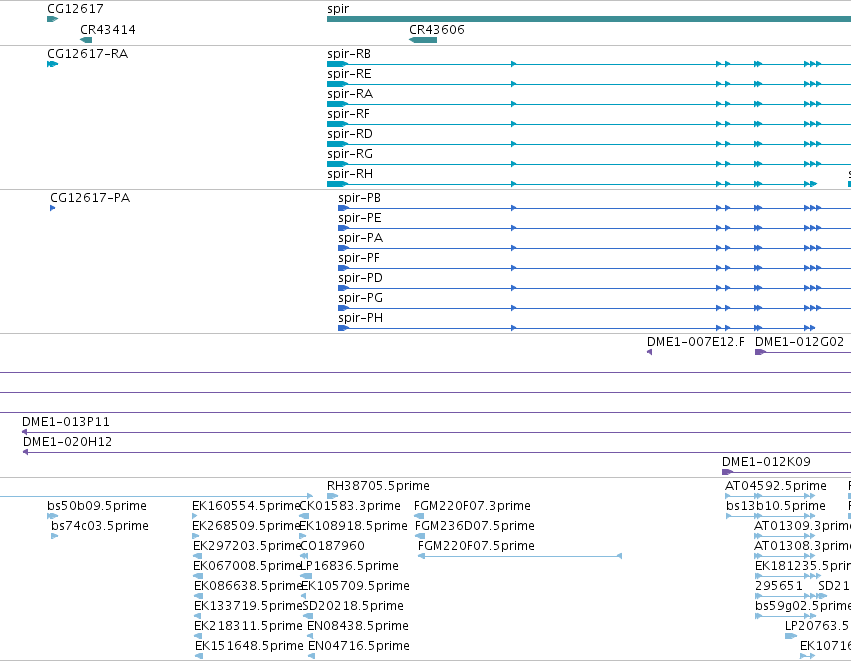Select the spir-RE transcript

pyautogui.click(x=349, y=74)
